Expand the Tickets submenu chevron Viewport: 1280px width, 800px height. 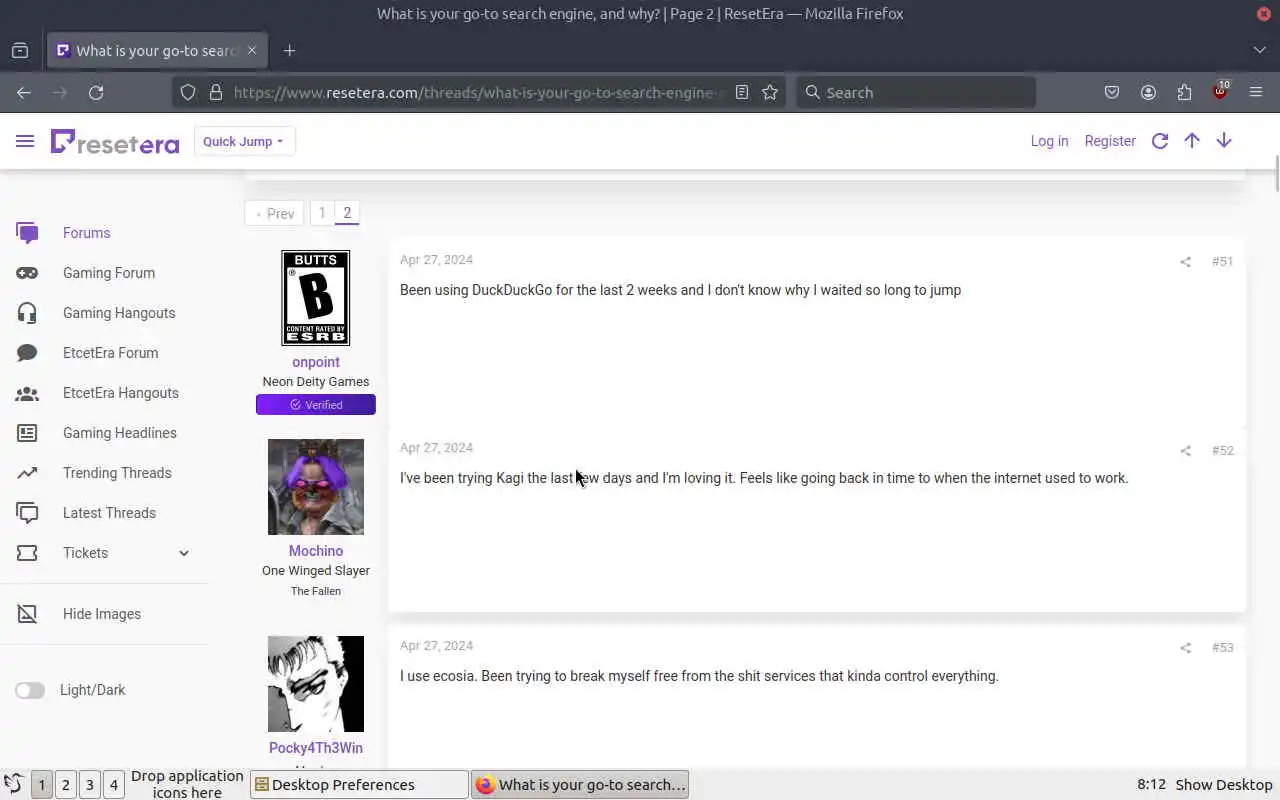[184, 553]
